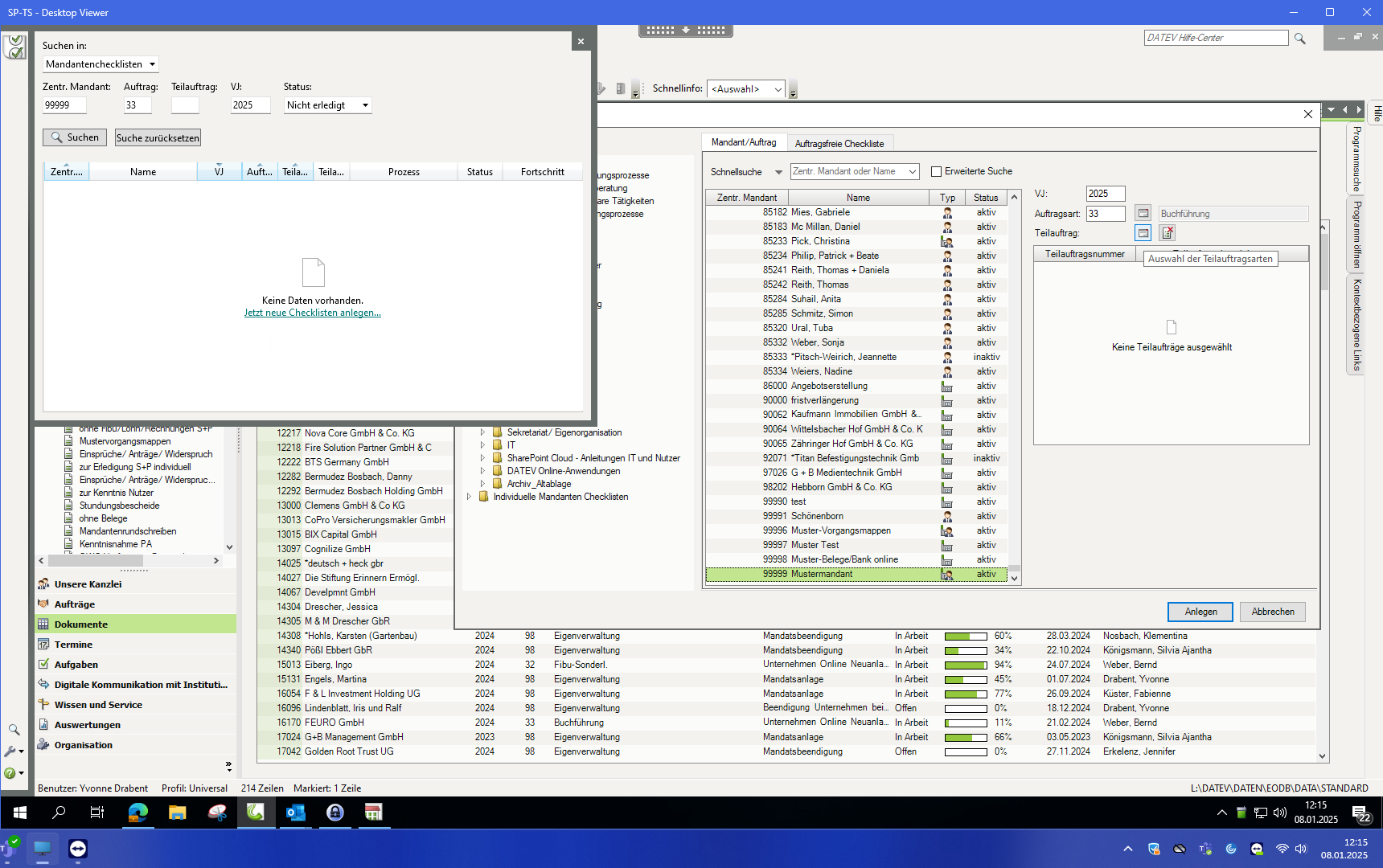Click the delete Teilauftrag icon
1383x868 pixels.
[1168, 233]
